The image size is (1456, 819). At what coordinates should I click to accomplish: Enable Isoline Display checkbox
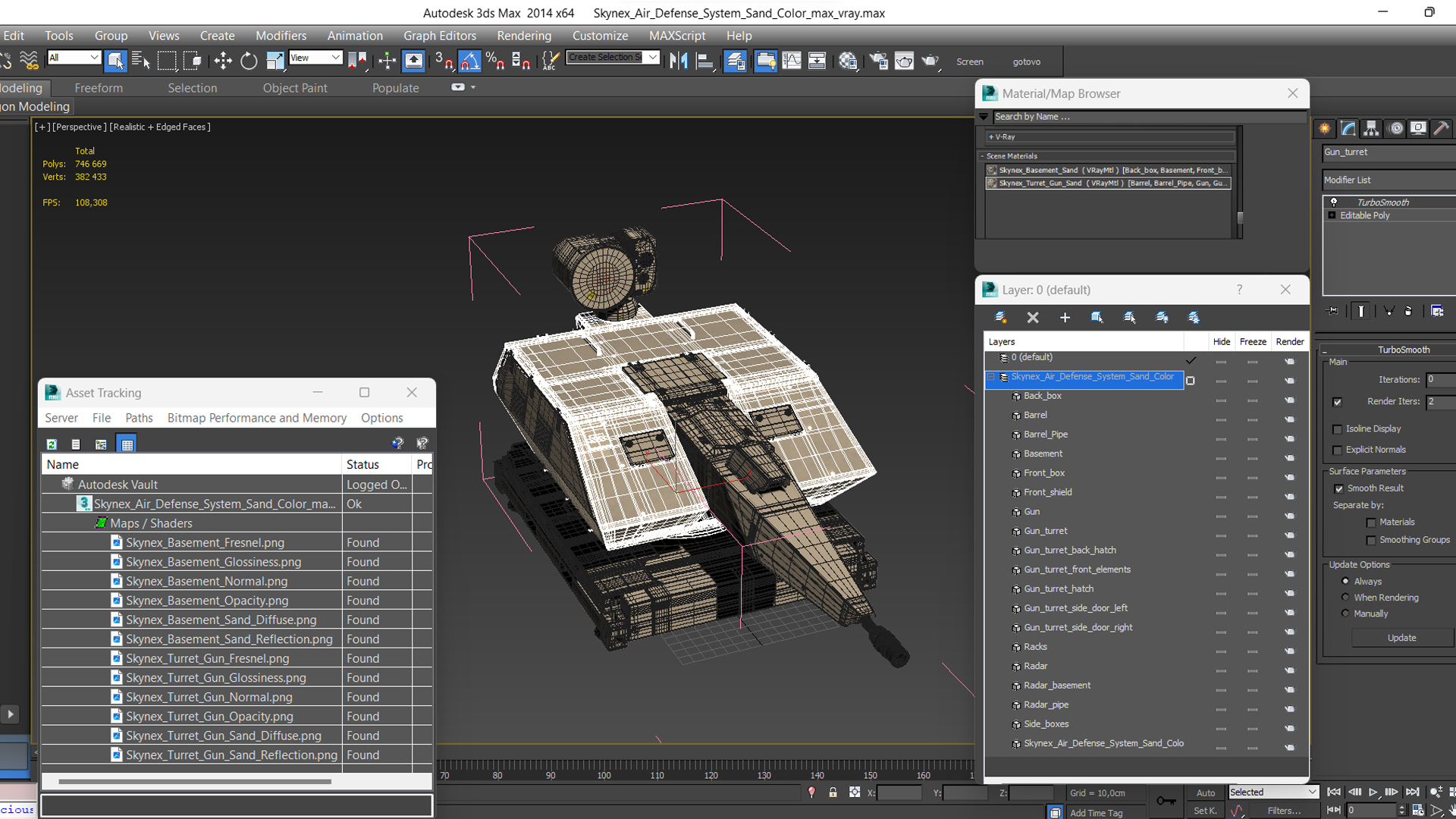(x=1337, y=429)
